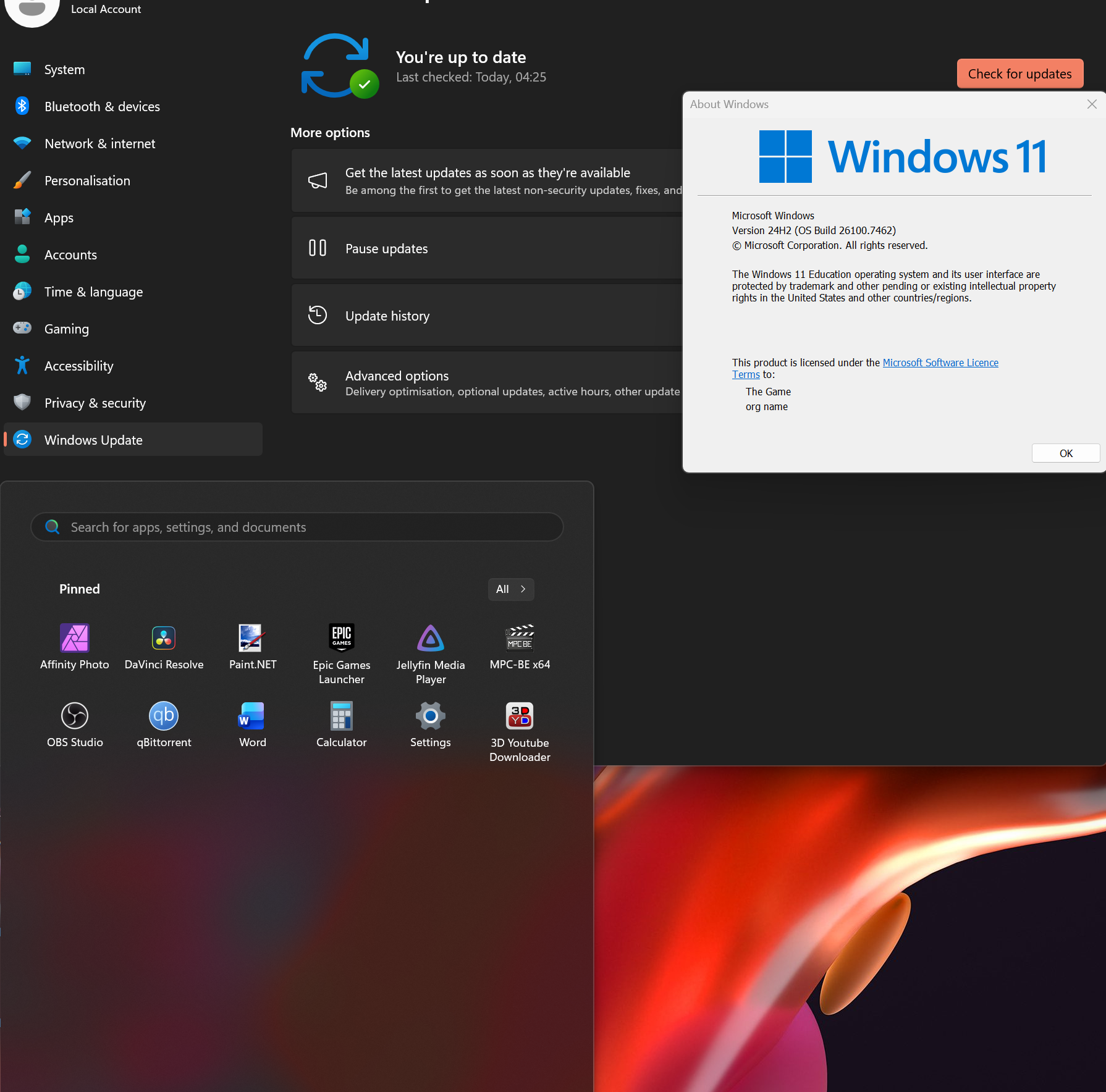The width and height of the screenshot is (1106, 1092).
Task: Click "The Game" licensee name text
Action: pyautogui.click(x=768, y=392)
